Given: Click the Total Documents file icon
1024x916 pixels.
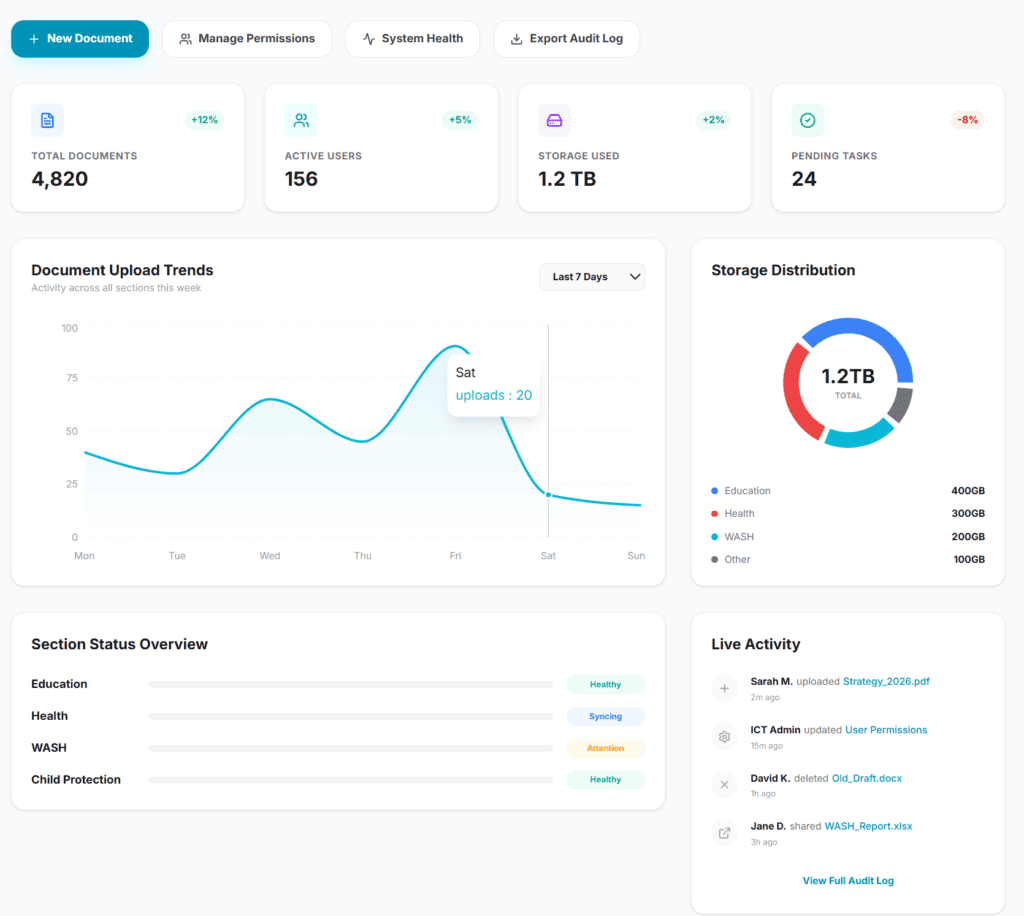Looking at the screenshot, I should click(47, 120).
